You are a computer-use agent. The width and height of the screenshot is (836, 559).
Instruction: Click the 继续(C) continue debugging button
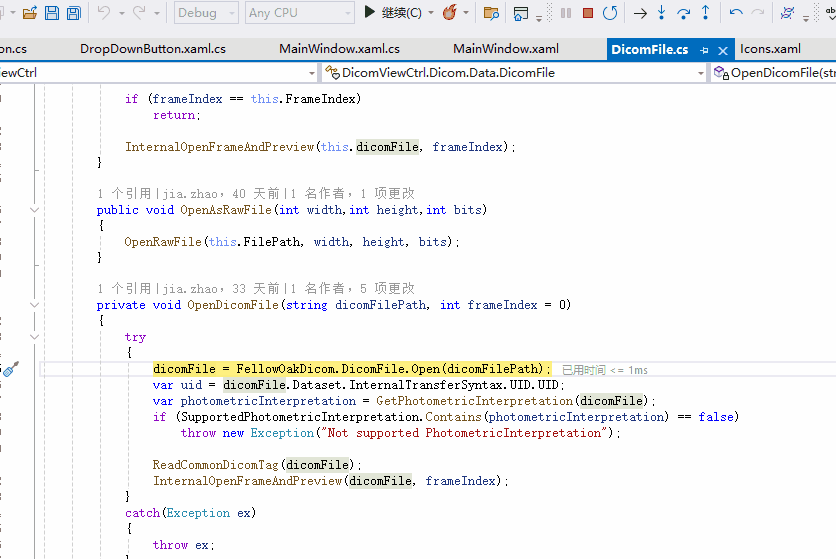pos(392,12)
